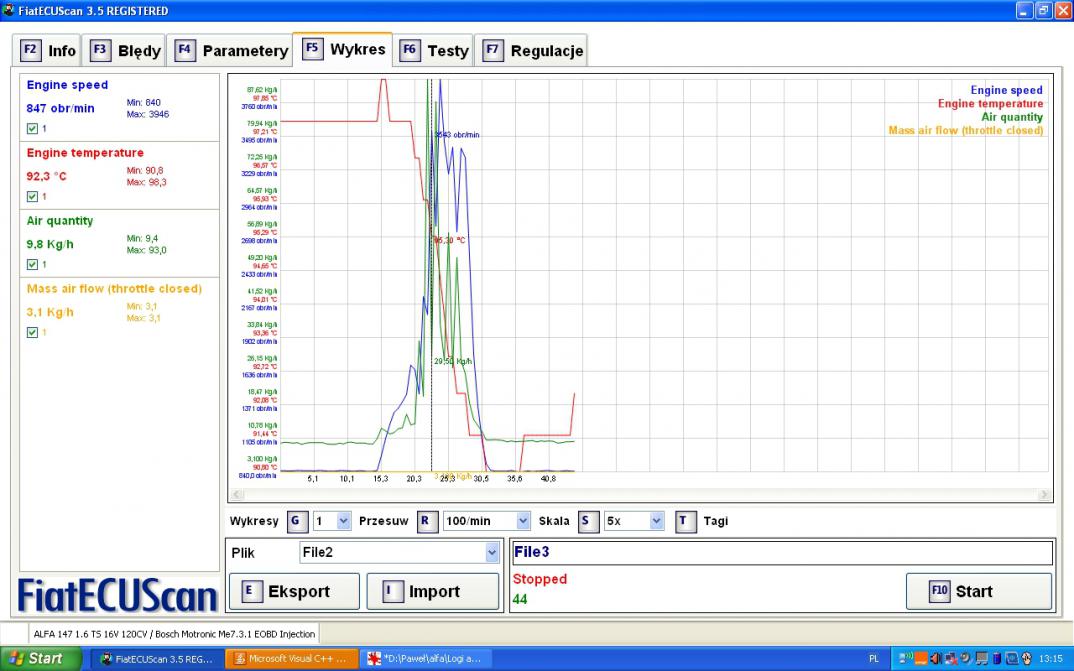Click the G key icon beside Wykresy

coord(296,521)
